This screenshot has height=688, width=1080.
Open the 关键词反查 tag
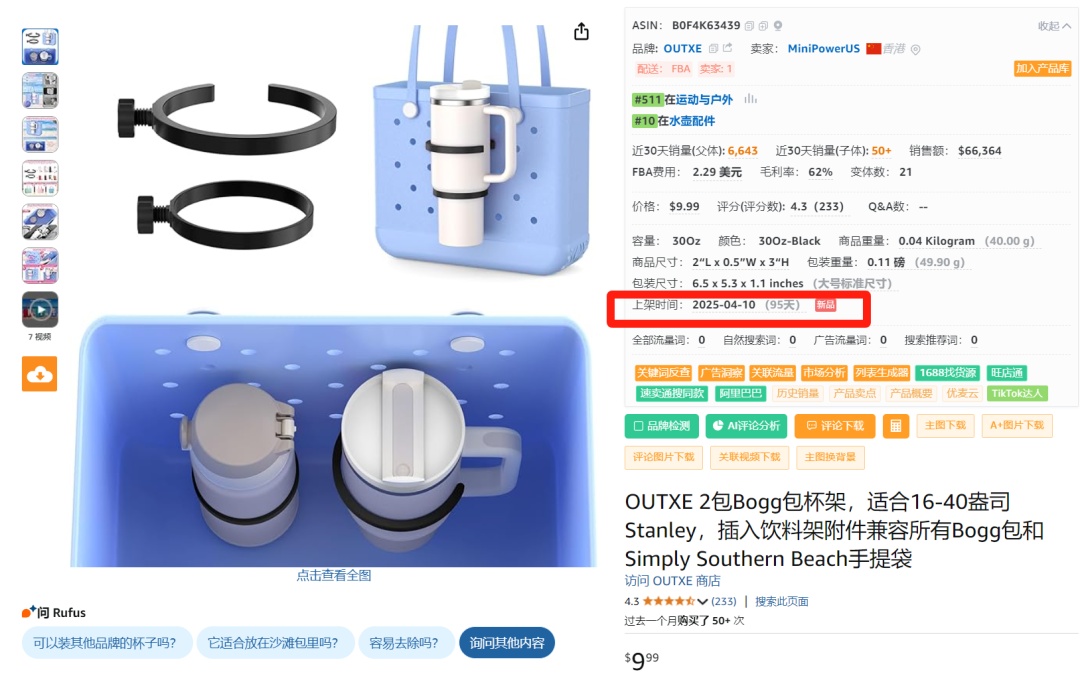(663, 373)
